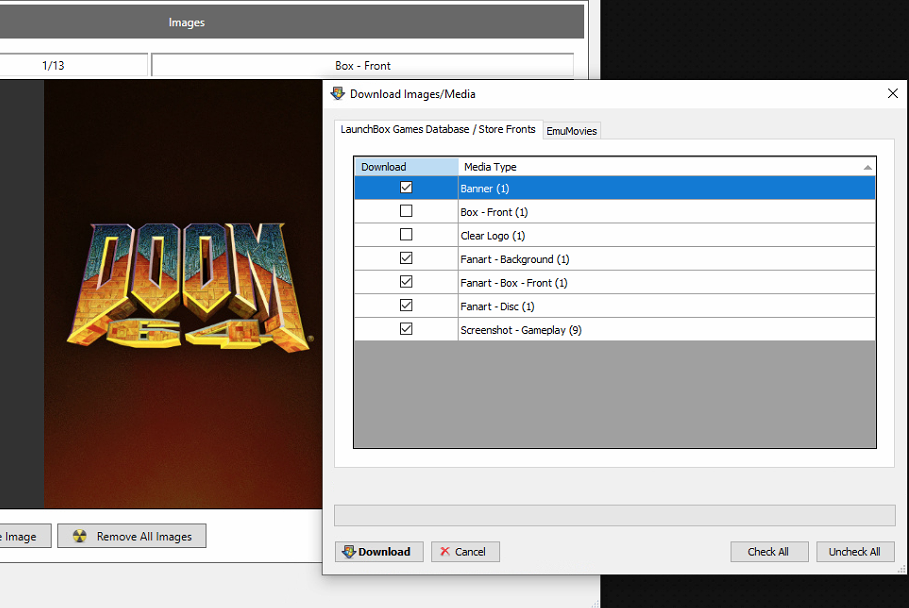Select LaunchBox Games Database / Store Fronts tab
Image resolution: width=909 pixels, height=608 pixels.
pos(438,129)
